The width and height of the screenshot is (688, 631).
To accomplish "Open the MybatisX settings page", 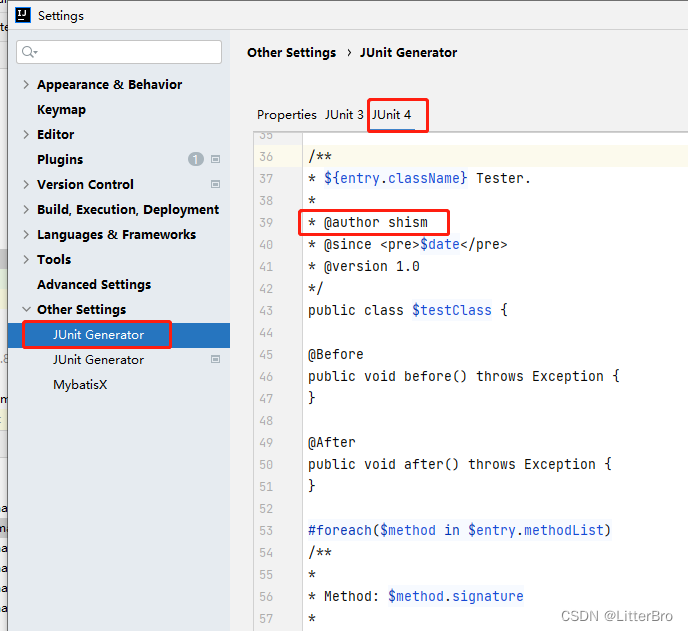I will pyautogui.click(x=80, y=384).
